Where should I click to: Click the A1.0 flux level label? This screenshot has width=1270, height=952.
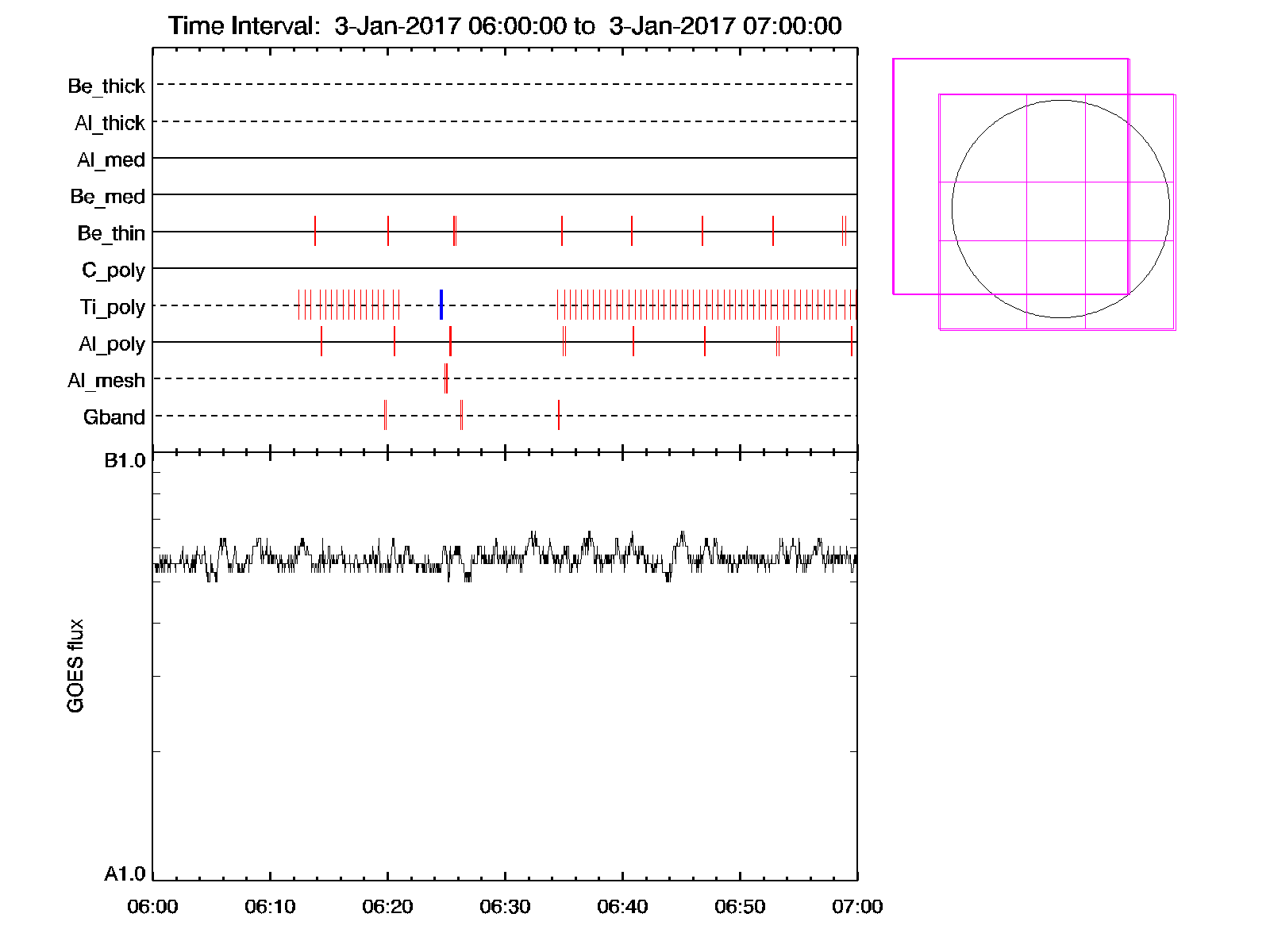tap(125, 874)
